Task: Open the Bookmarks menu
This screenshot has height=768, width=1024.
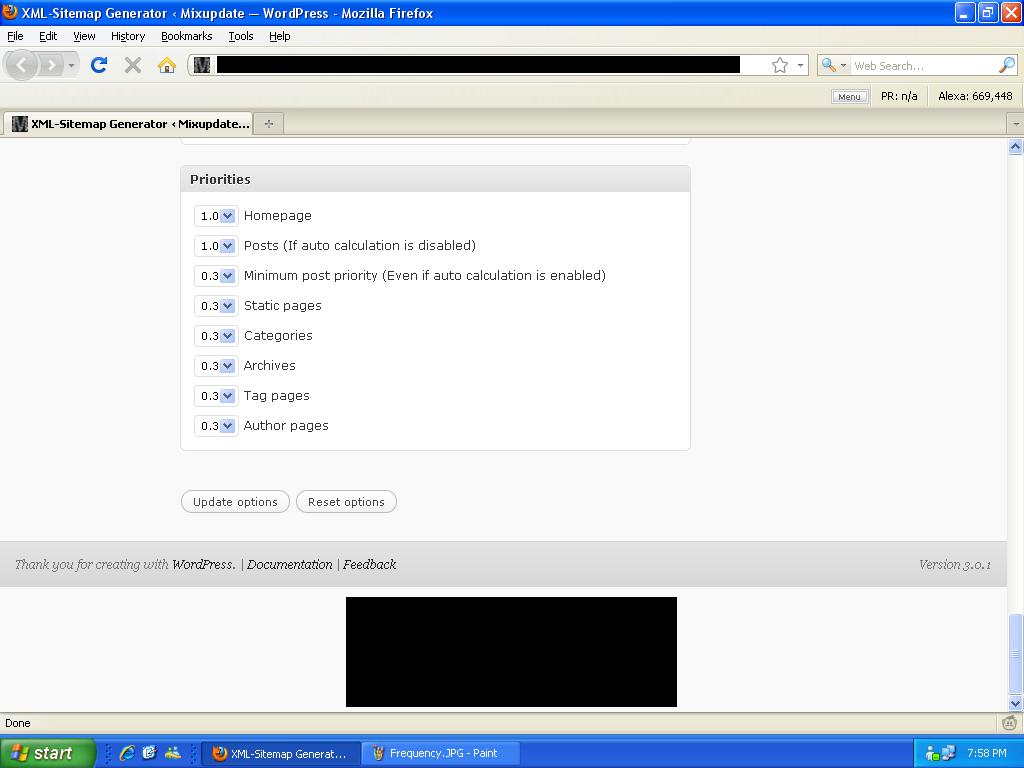Action: pos(187,37)
